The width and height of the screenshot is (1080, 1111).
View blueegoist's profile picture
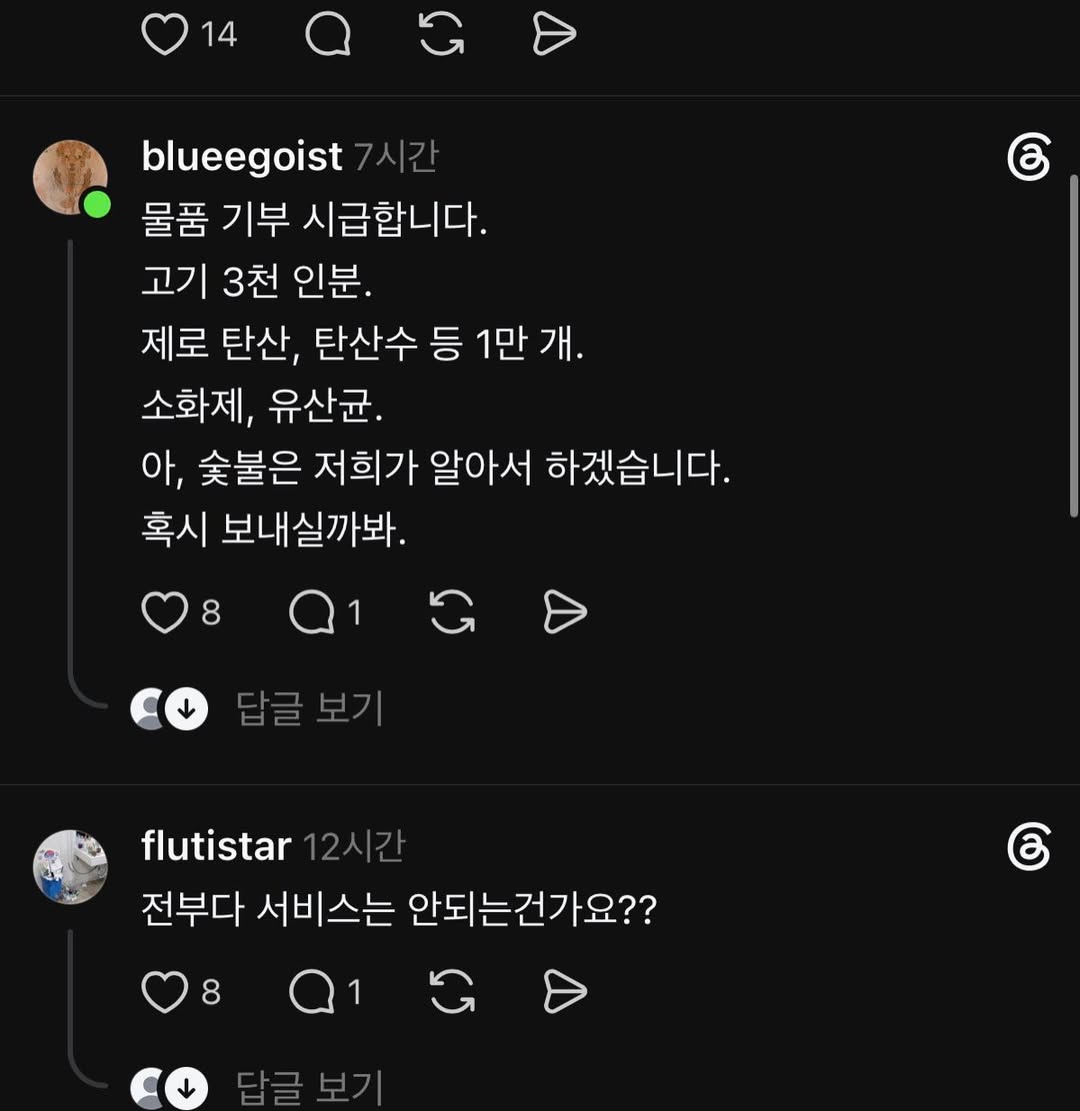point(70,177)
